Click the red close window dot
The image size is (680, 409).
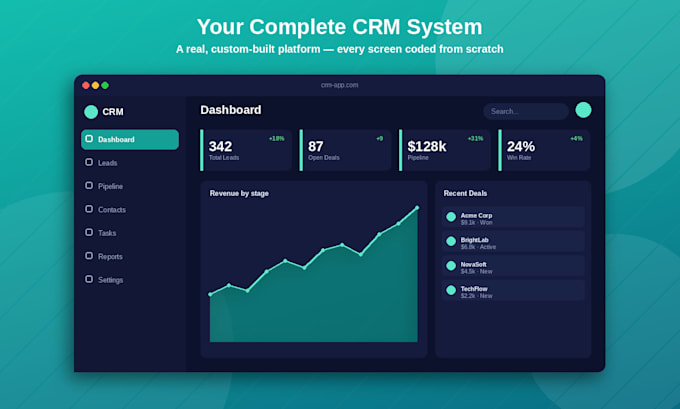(86, 85)
